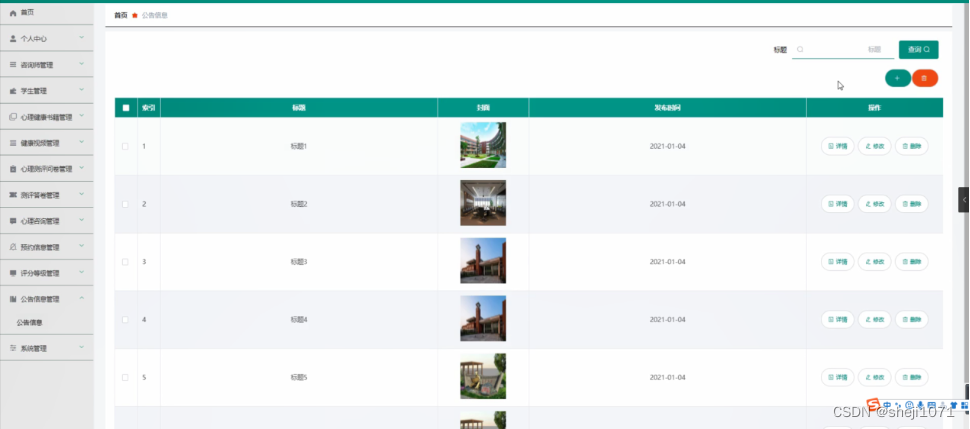Image resolution: width=970 pixels, height=429 pixels.
Task: Click the orange trash batch-delete button
Action: coord(925,78)
